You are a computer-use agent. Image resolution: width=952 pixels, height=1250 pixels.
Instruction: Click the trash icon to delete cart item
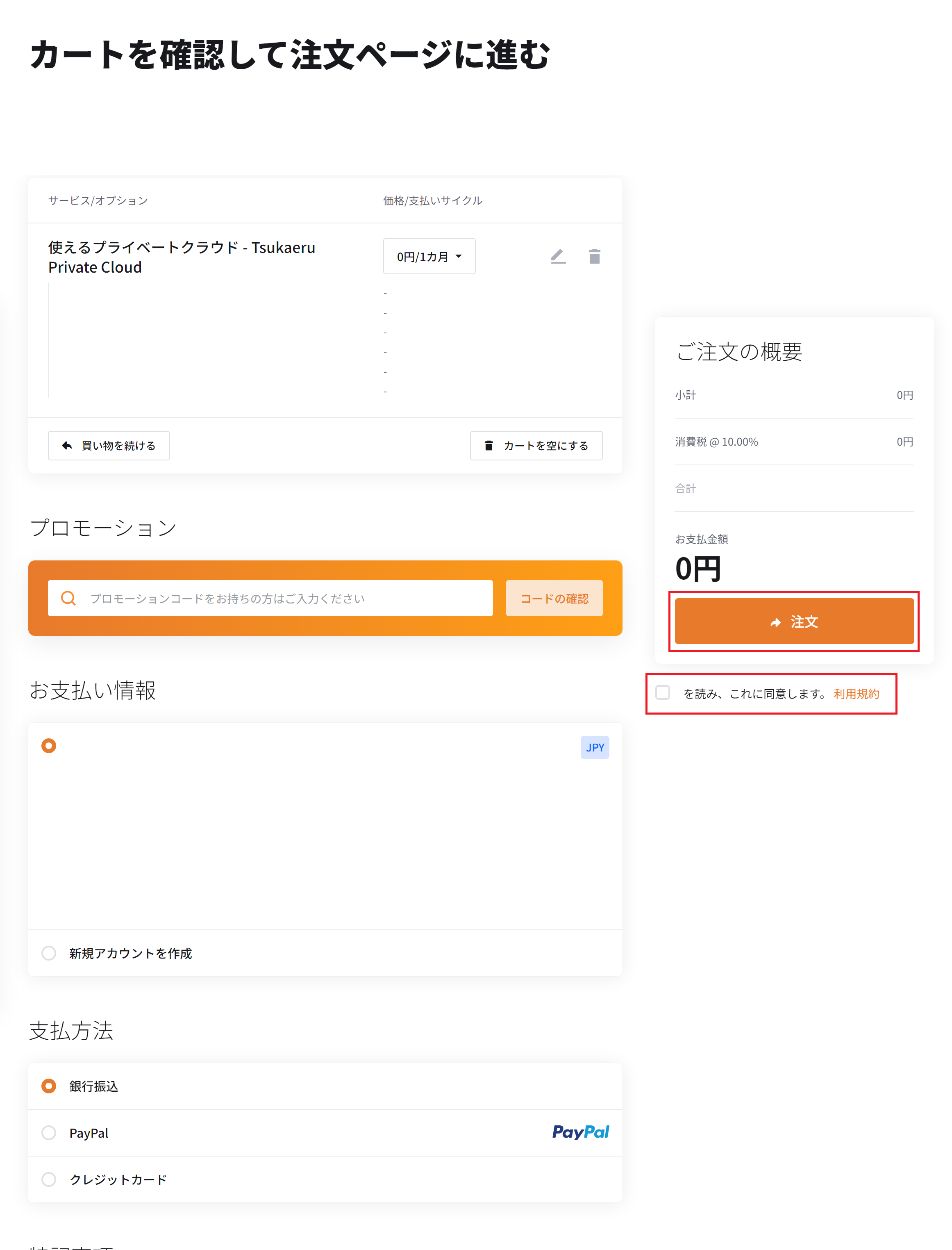[x=594, y=256]
